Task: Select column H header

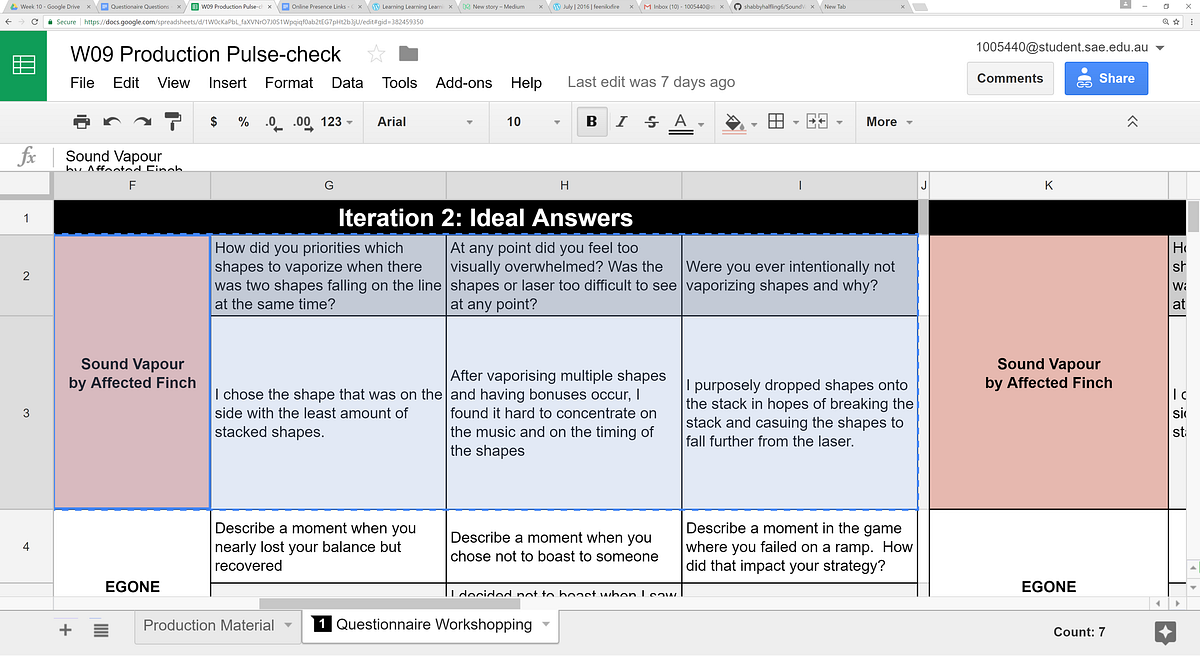Action: pos(564,186)
